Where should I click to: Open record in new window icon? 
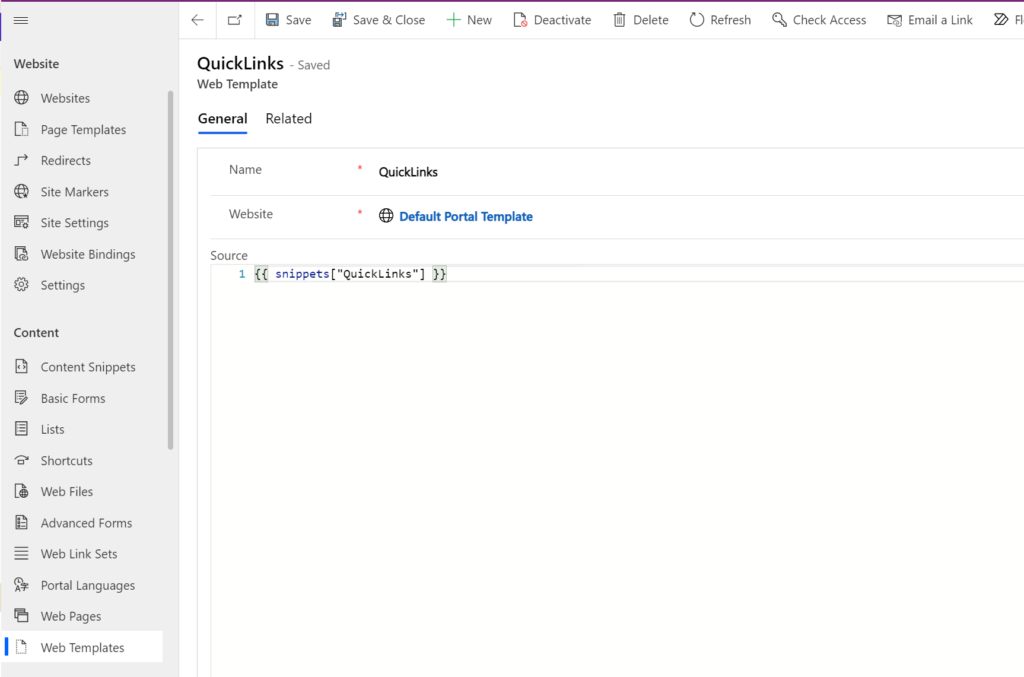tap(234, 20)
